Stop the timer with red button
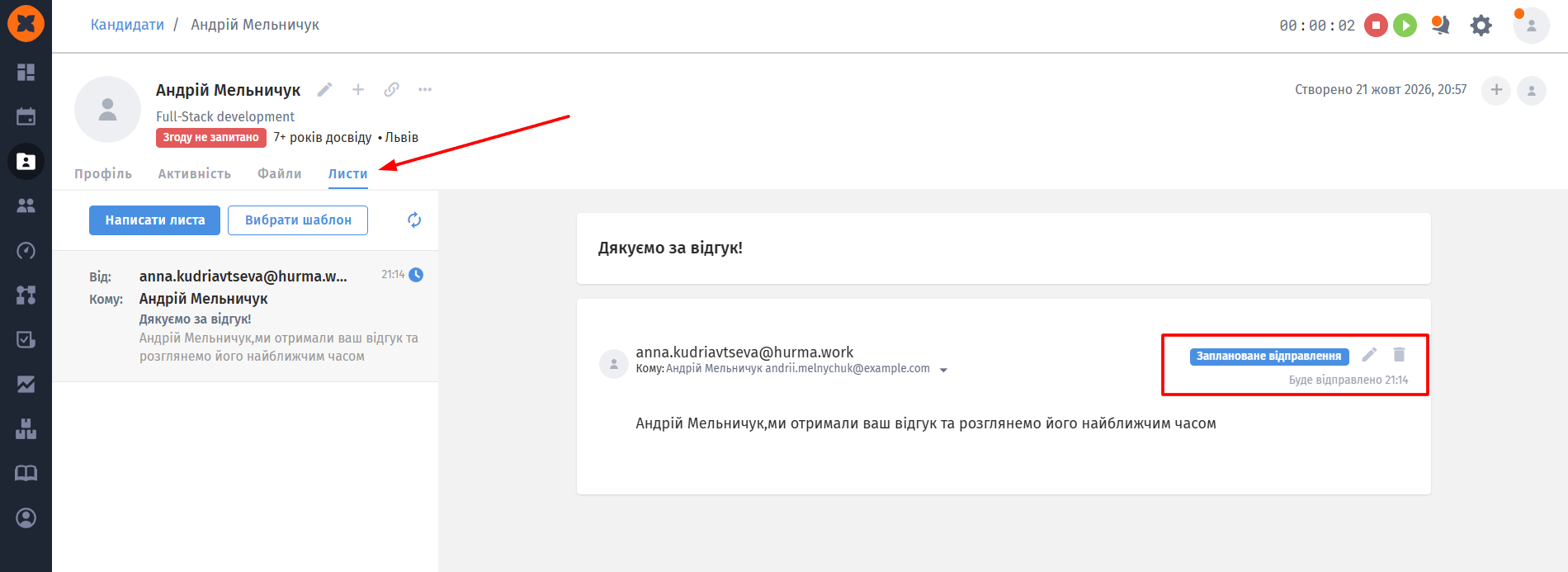Image resolution: width=1568 pixels, height=572 pixels. tap(1376, 26)
